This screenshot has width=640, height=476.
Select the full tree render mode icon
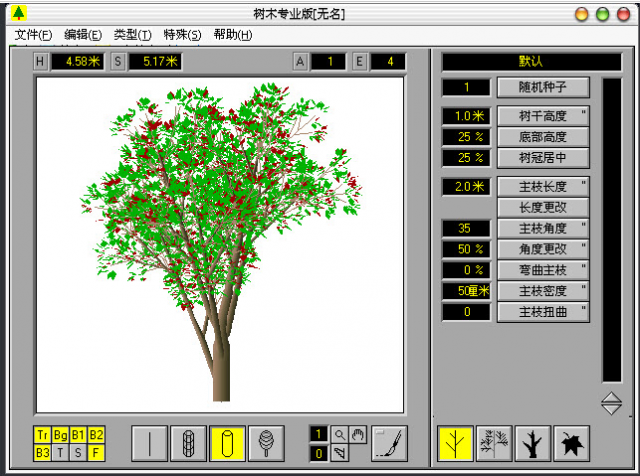(x=266, y=443)
